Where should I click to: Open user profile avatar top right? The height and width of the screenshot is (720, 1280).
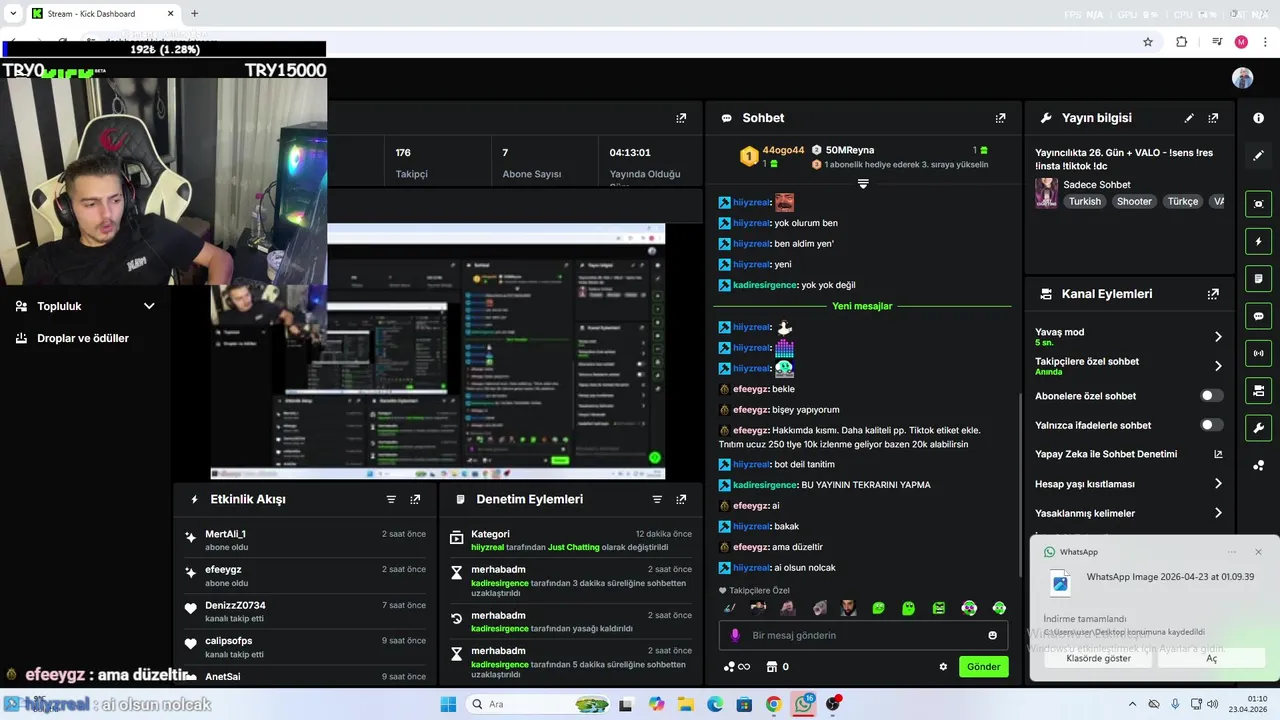(x=1242, y=78)
